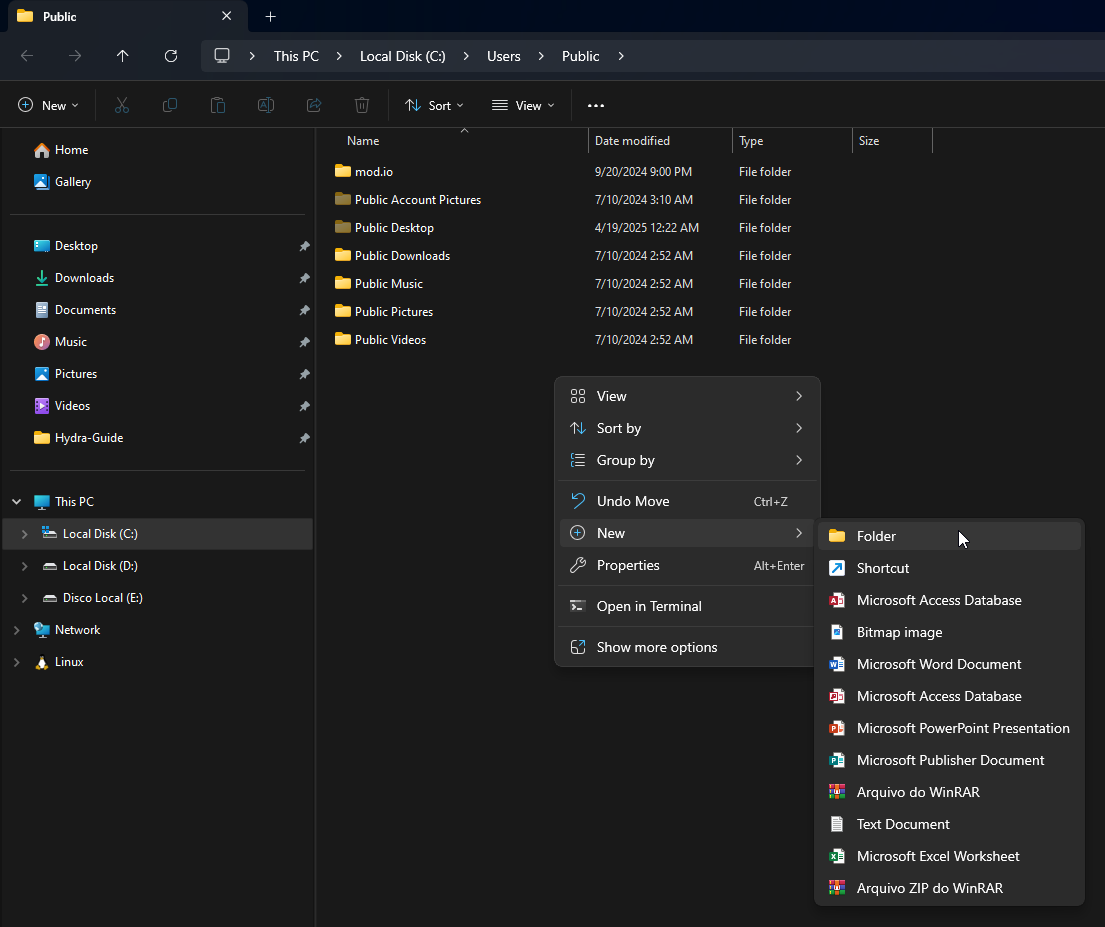Click the chevron after Users in address bar
The image size is (1105, 927).
pyautogui.click(x=541, y=56)
